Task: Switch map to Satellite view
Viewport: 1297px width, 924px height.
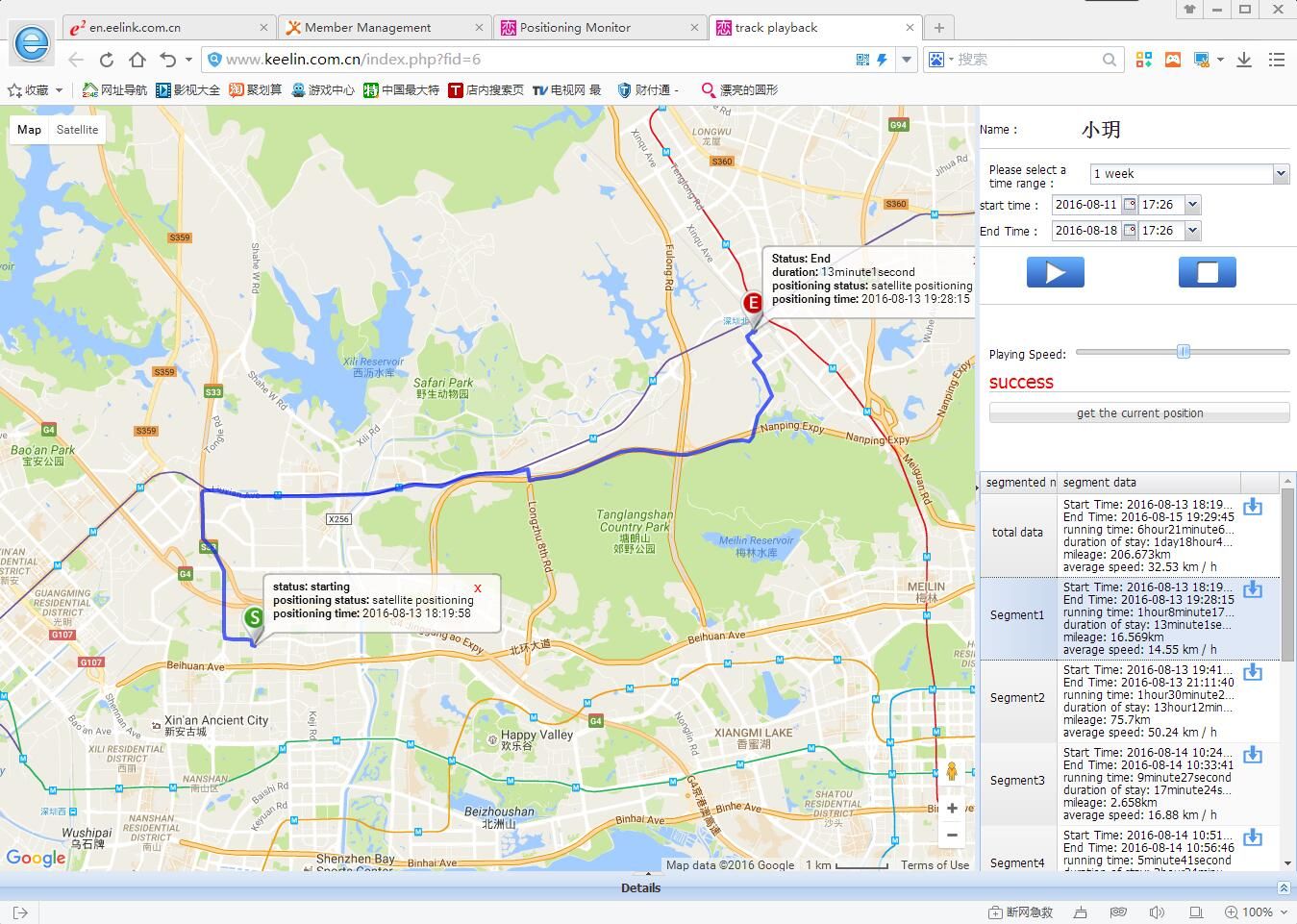Action: 77,130
